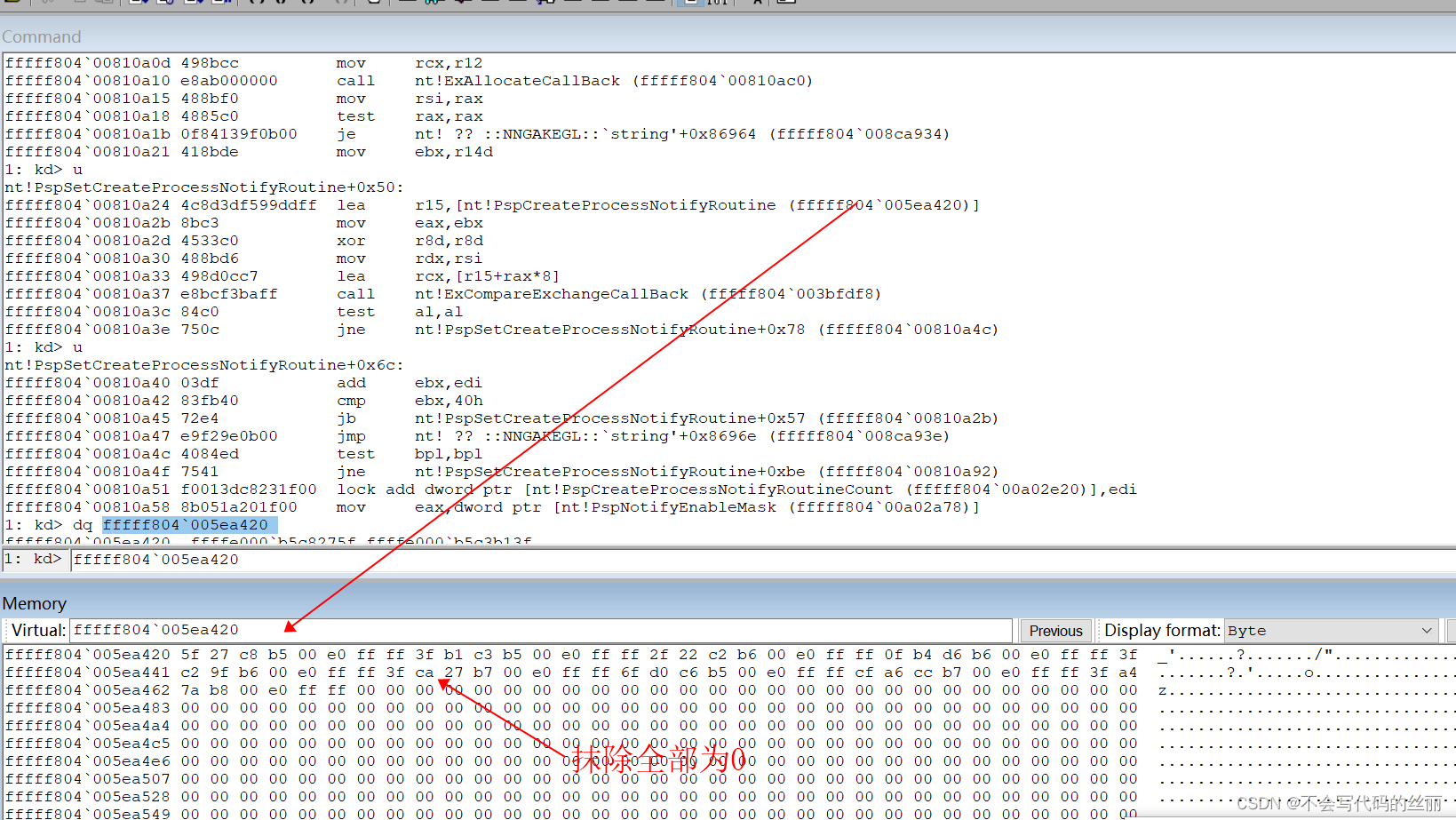Click the mov ebx,r14d instruction line
Viewport: 1456px width, 820px height.
click(x=249, y=152)
